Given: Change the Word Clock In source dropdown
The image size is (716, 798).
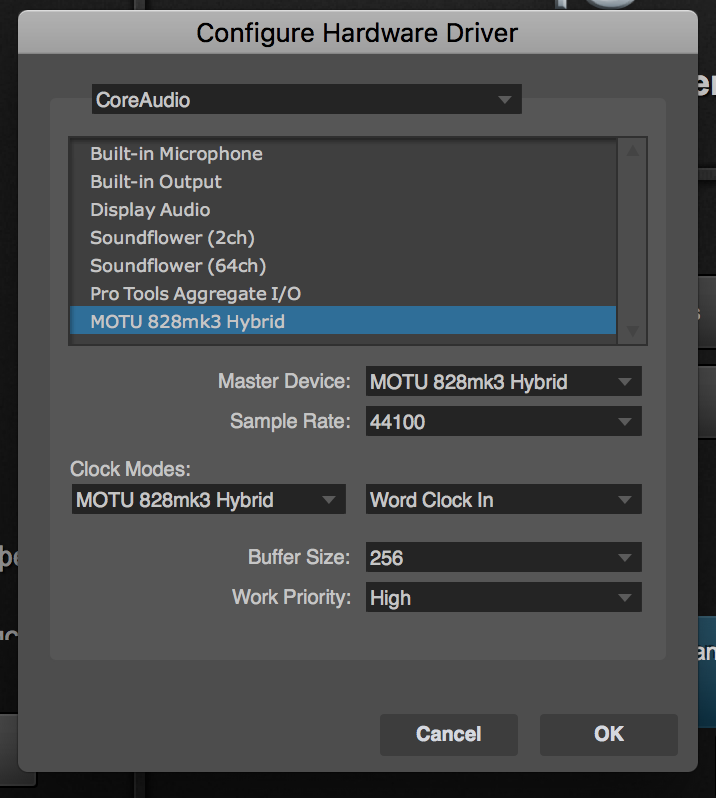Looking at the screenshot, I should [x=503, y=500].
